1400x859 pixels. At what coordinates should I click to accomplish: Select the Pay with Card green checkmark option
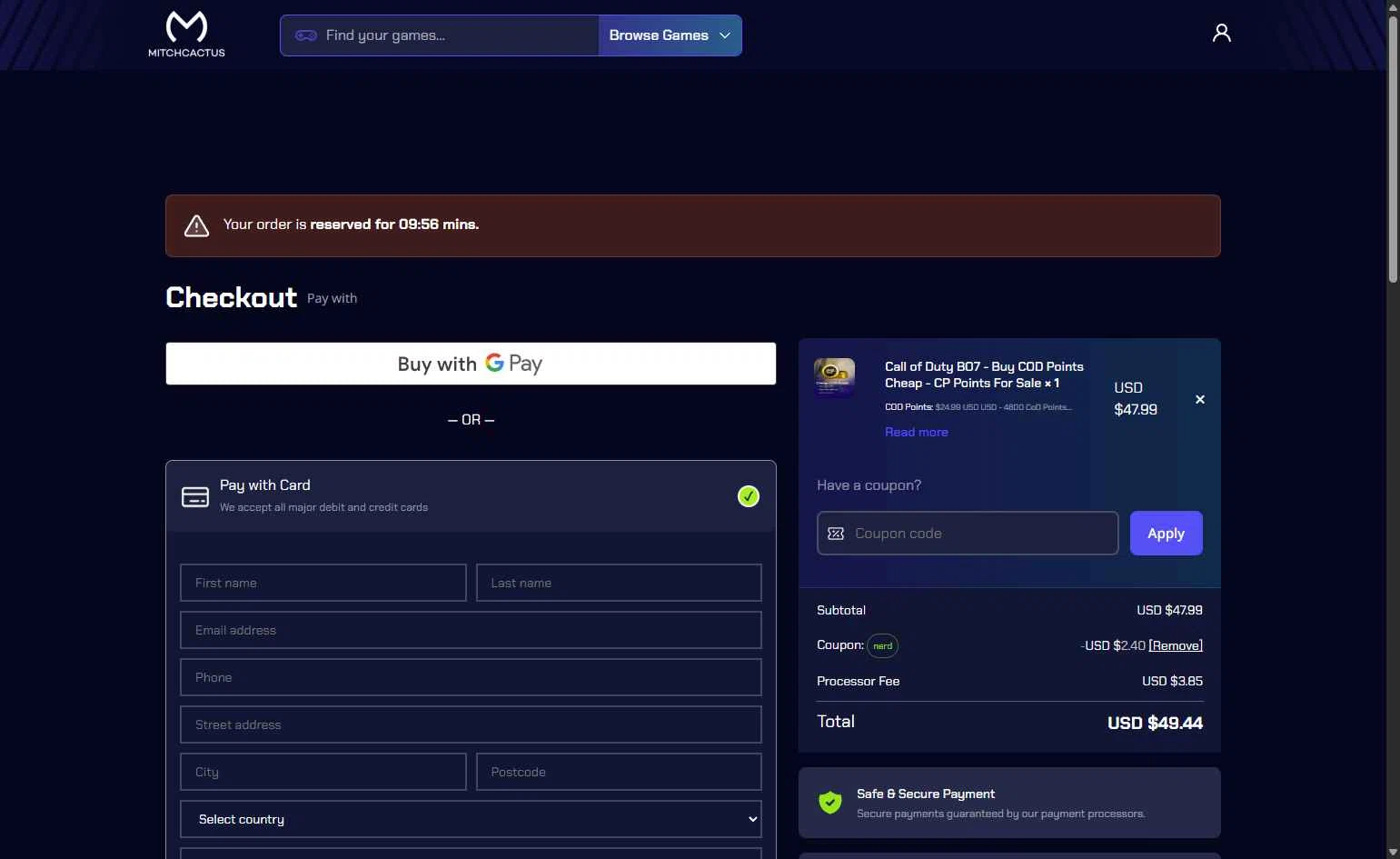749,496
